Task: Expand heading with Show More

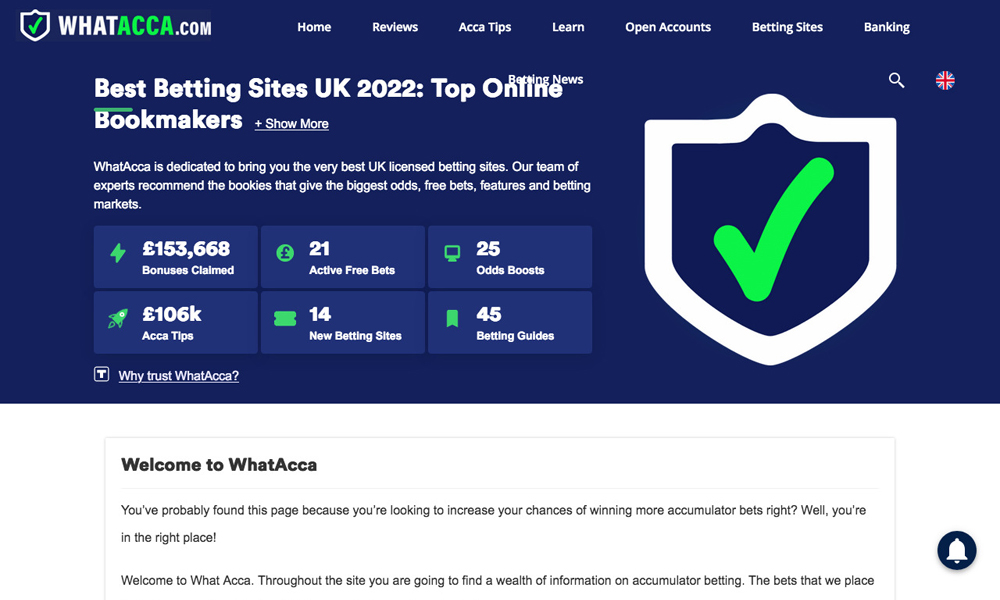Action: (x=291, y=124)
